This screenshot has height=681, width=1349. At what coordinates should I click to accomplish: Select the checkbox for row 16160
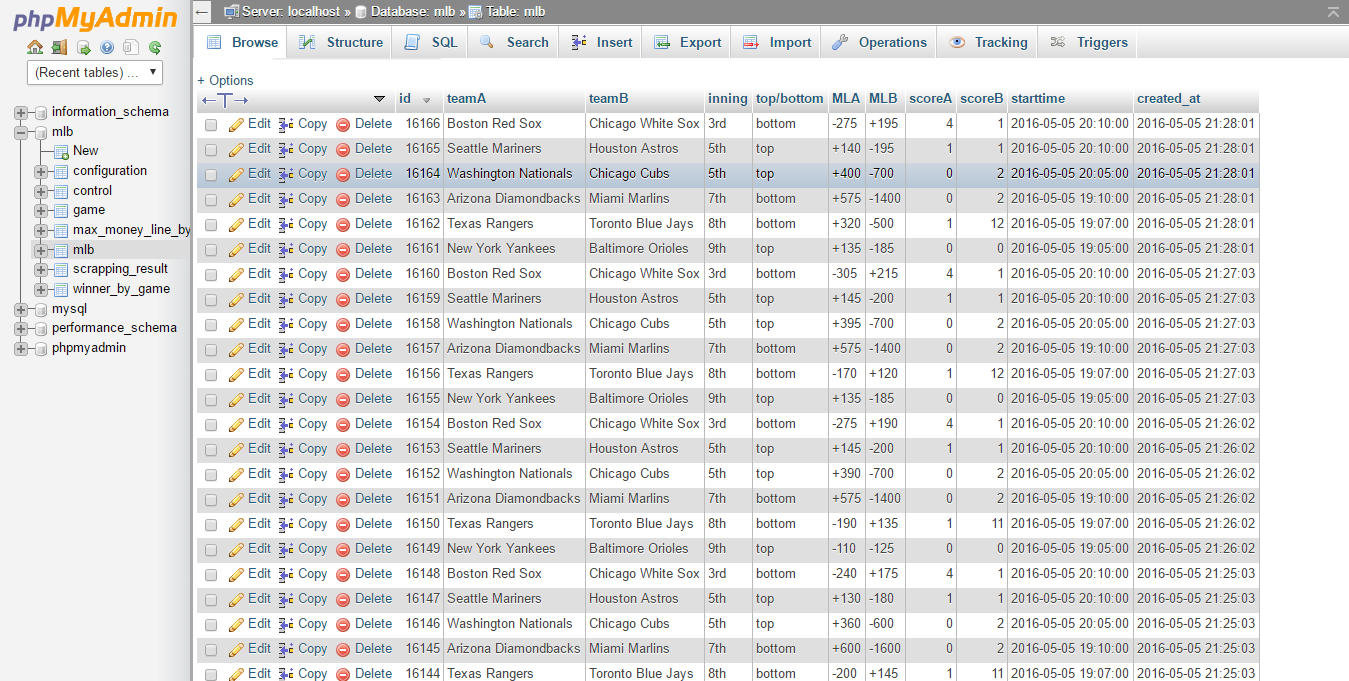(211, 274)
